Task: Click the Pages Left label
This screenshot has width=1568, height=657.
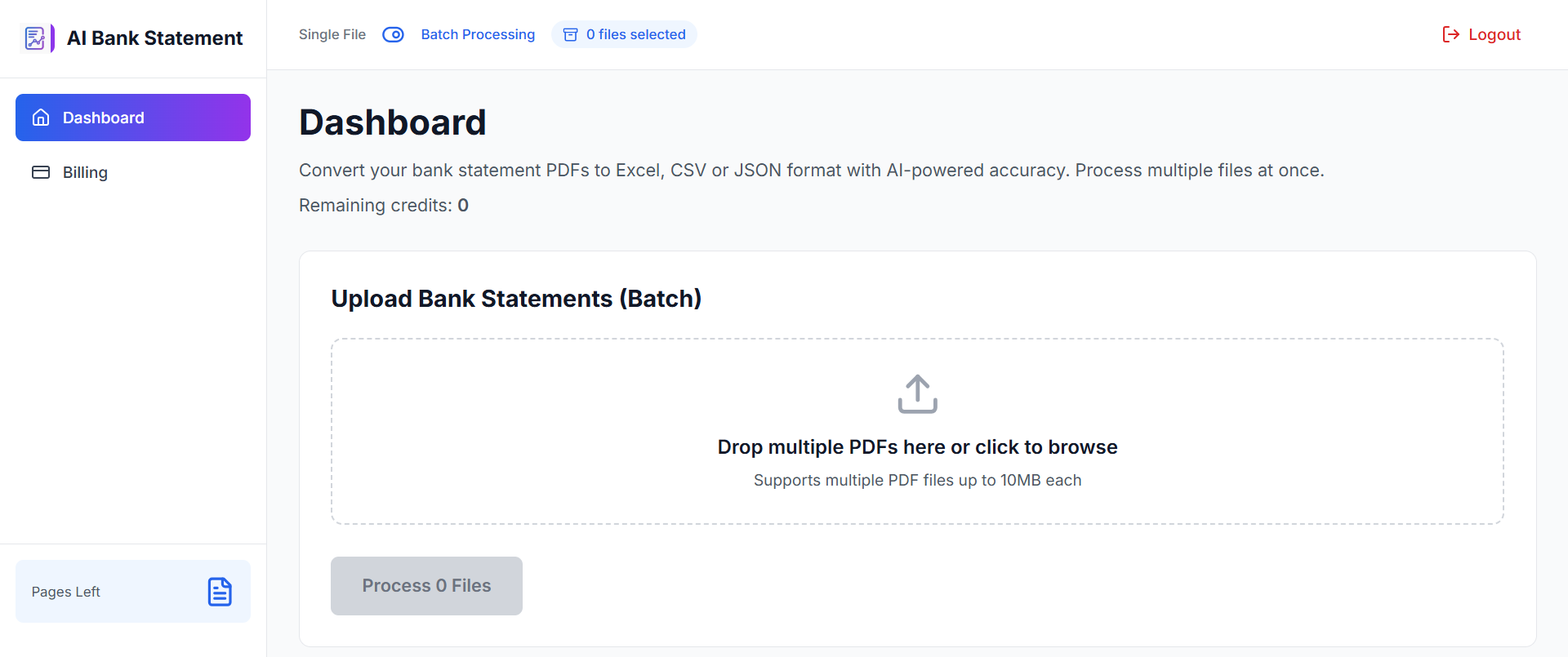Action: coord(66,592)
